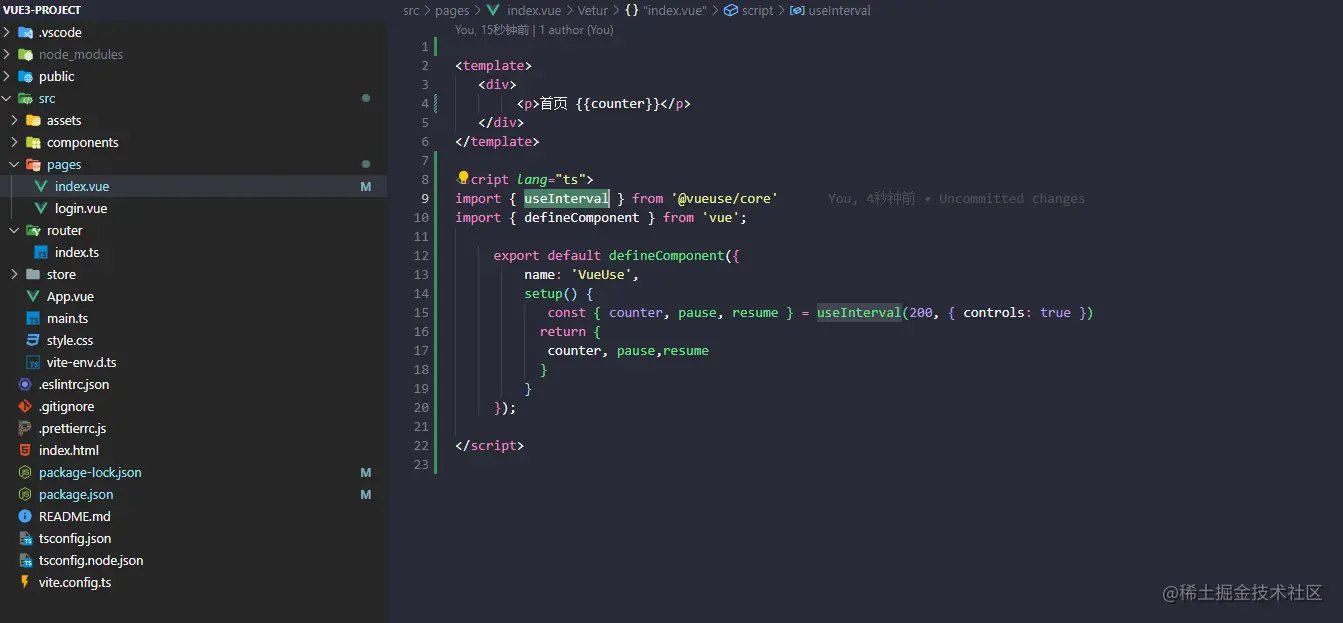Click the 'VueUse' name string on line 13
The height and width of the screenshot is (623, 1343).
tap(604, 275)
